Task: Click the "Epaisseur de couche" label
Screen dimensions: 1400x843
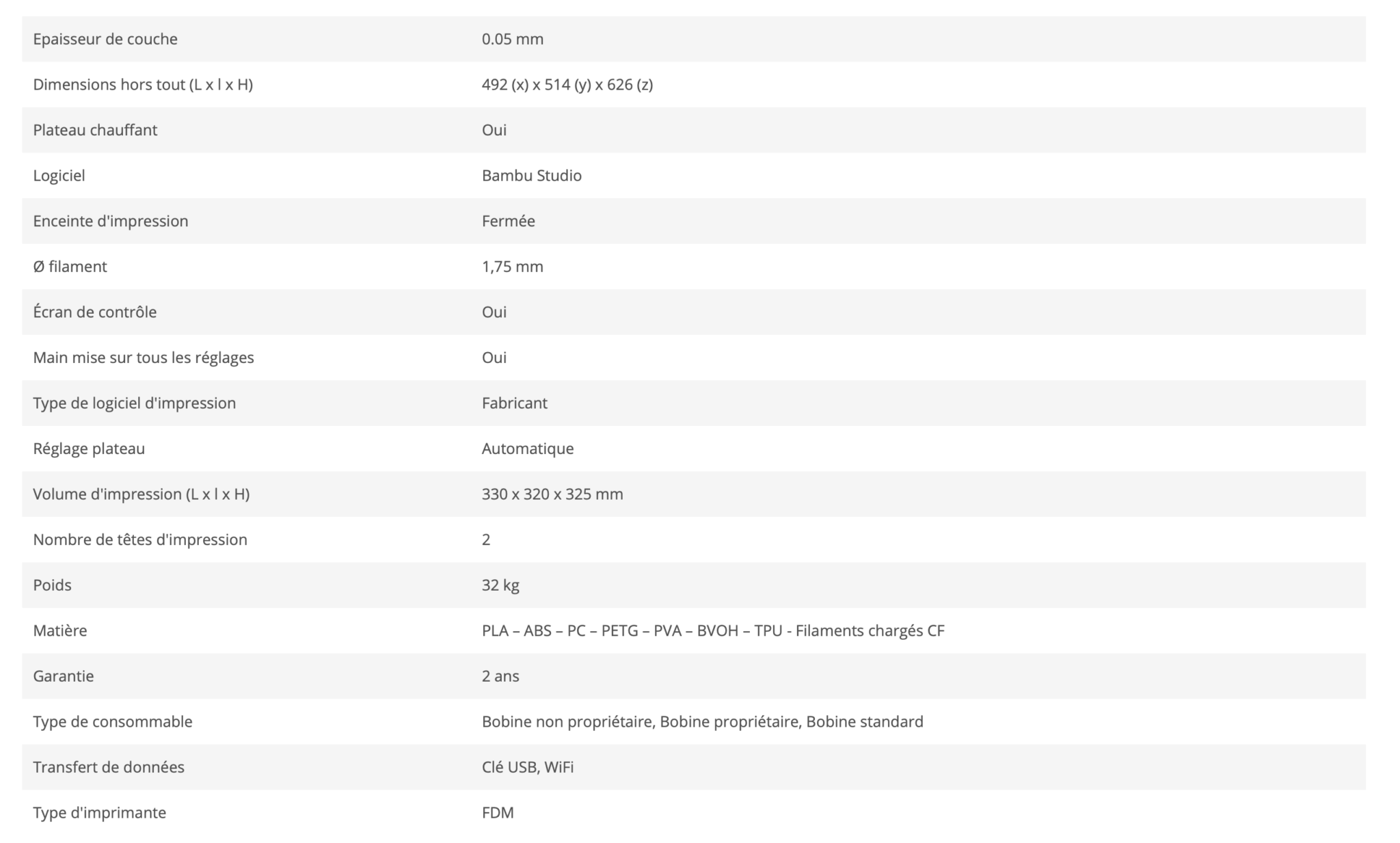Action: coord(105,39)
